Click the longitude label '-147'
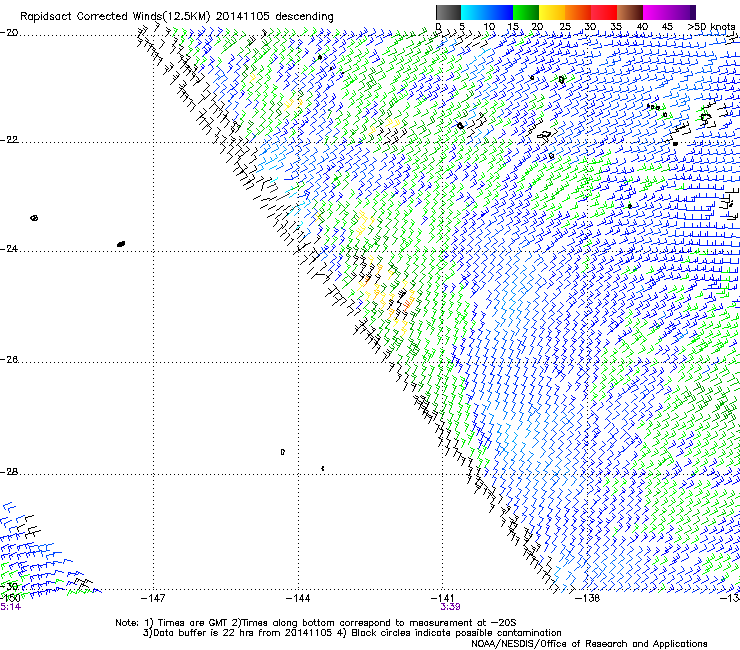740x650 pixels. click(x=153, y=599)
